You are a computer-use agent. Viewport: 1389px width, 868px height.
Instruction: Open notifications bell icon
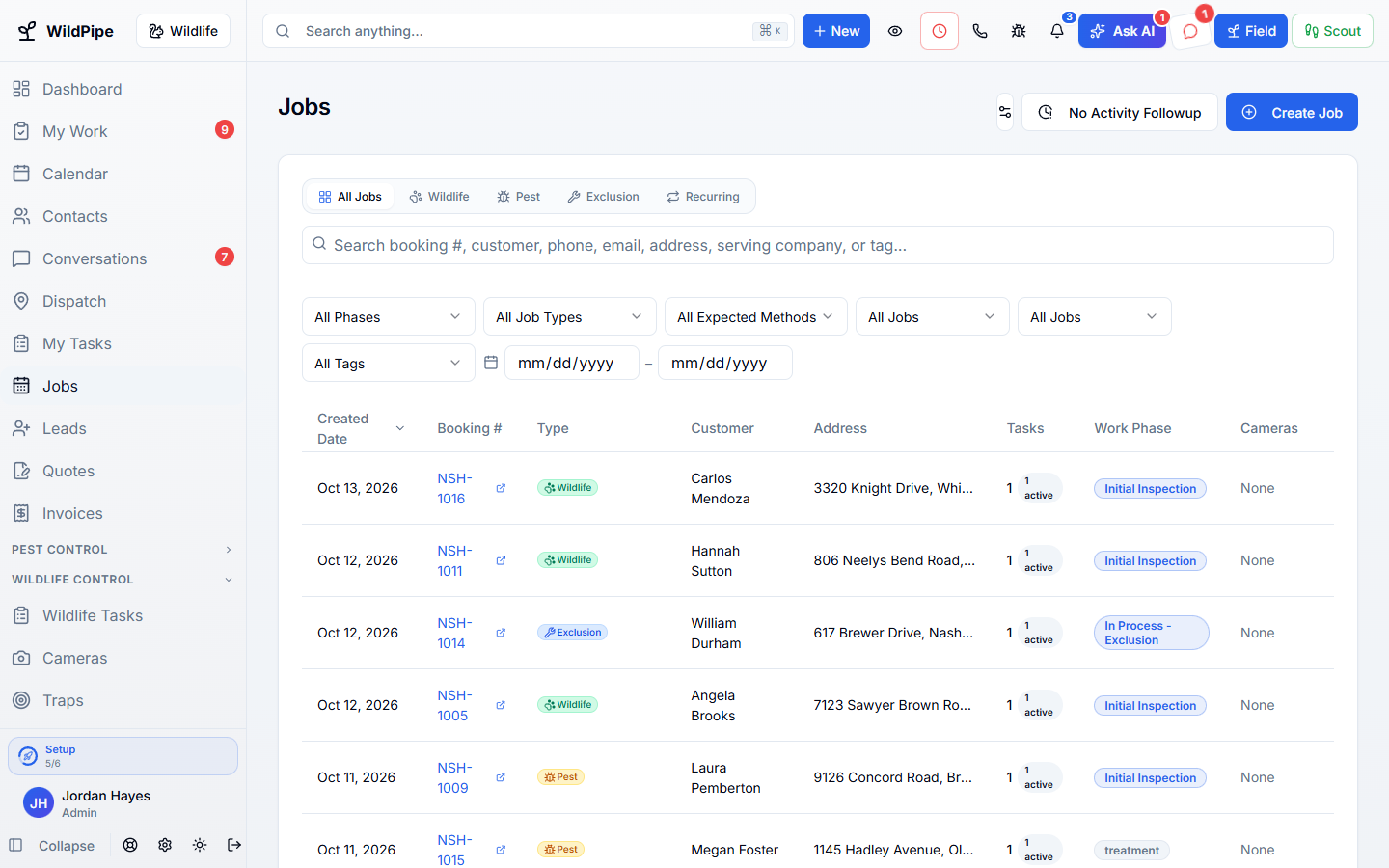coord(1057,31)
